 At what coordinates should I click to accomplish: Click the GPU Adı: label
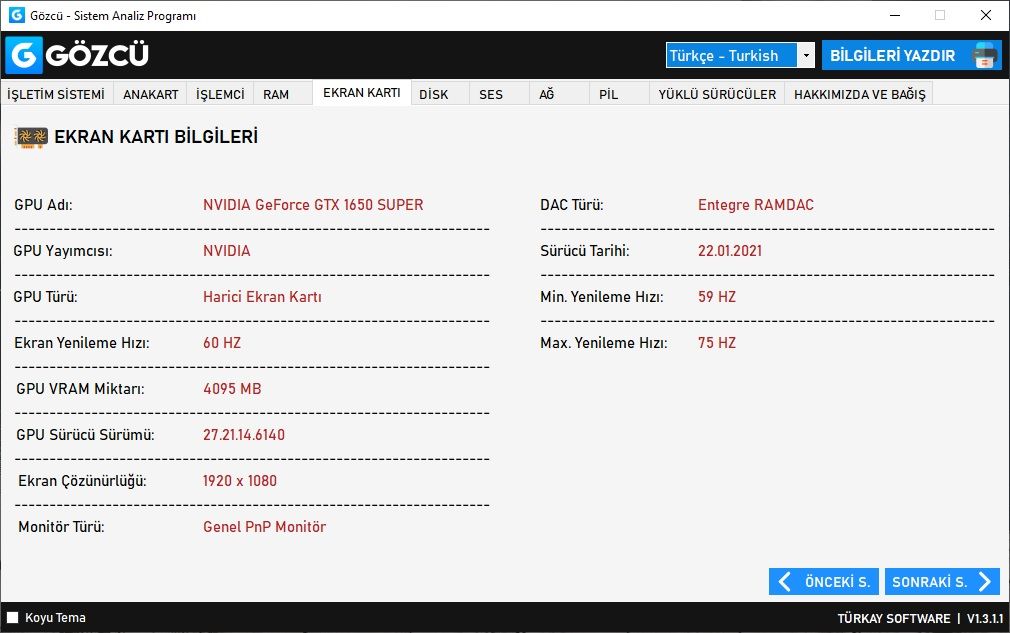point(43,205)
